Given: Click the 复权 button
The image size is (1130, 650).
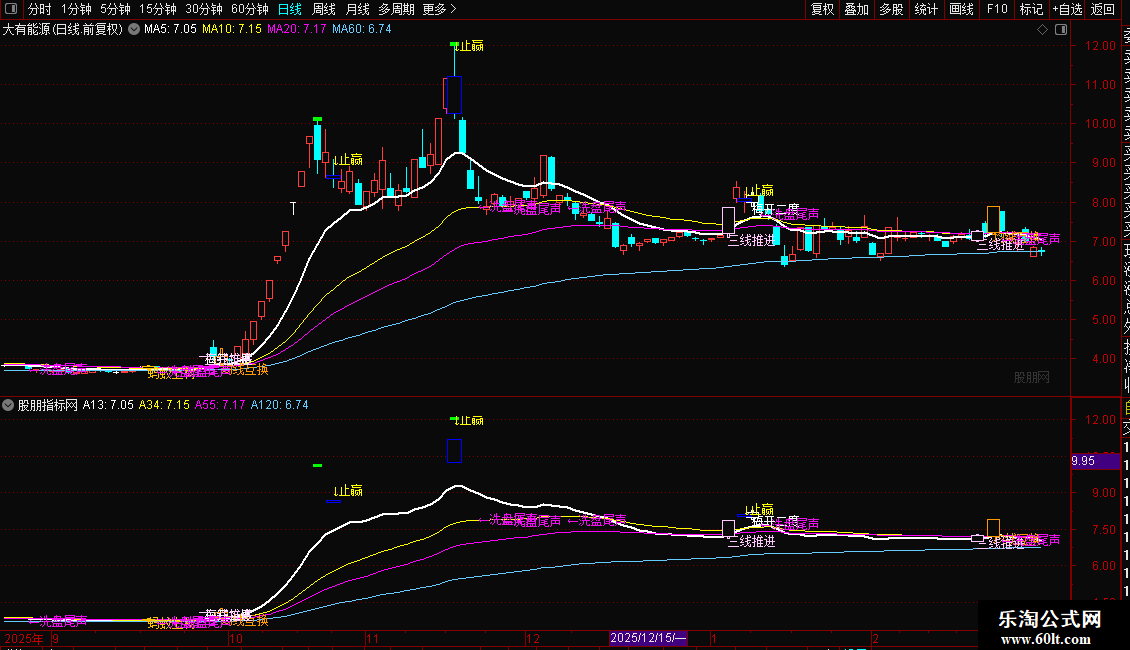Looking at the screenshot, I should pyautogui.click(x=822, y=9).
